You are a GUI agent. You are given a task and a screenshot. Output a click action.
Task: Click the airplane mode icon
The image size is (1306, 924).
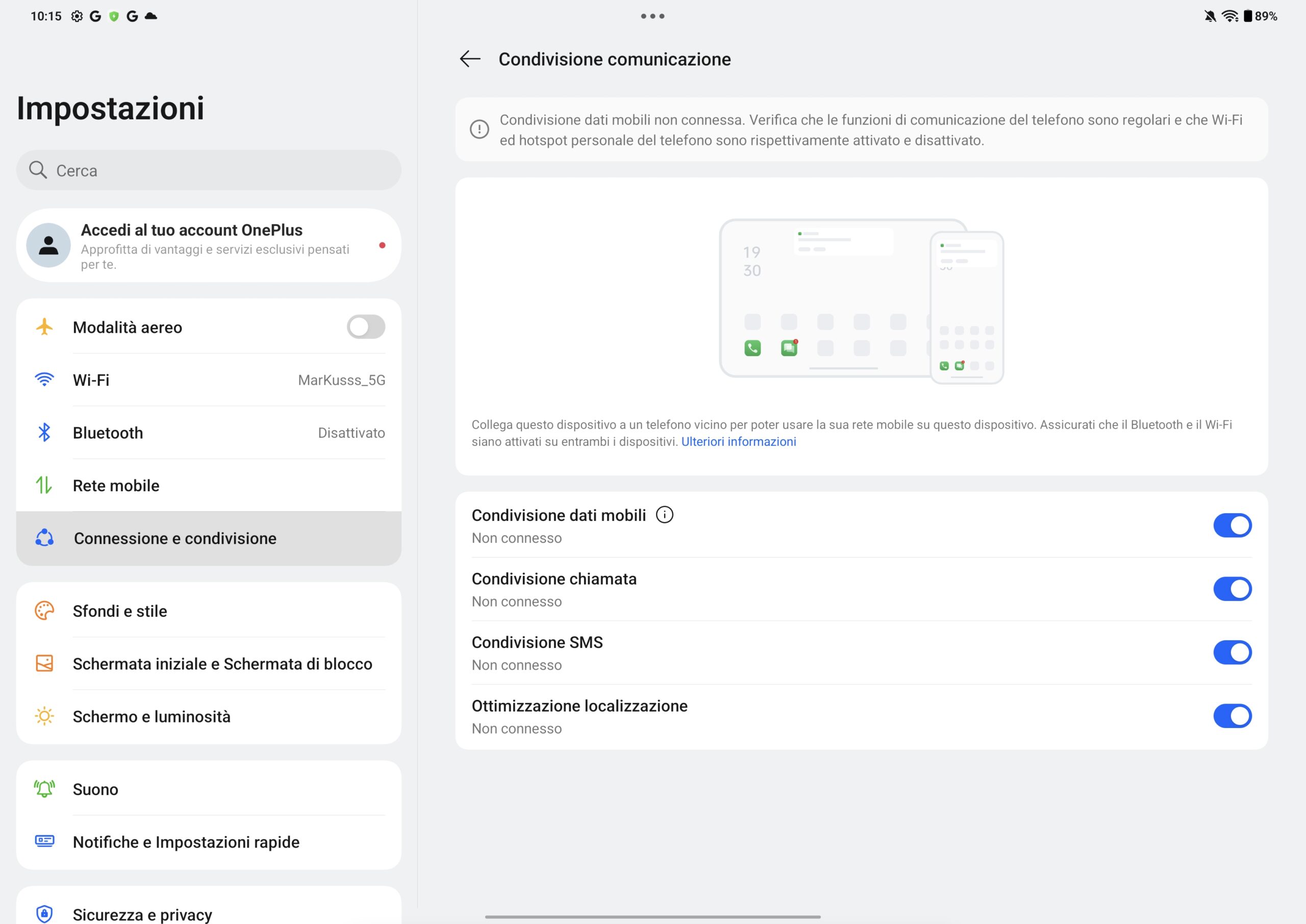coord(44,327)
